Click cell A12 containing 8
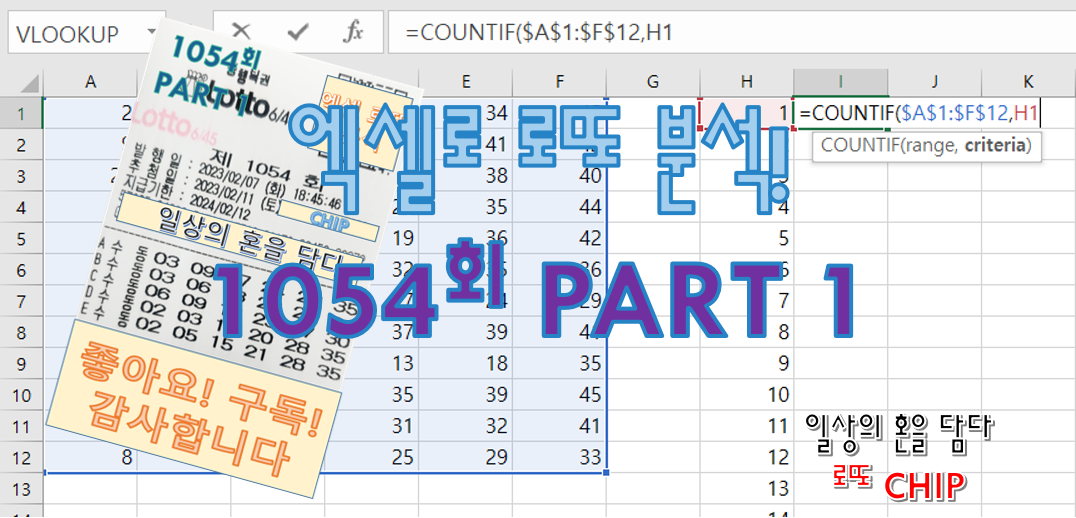This screenshot has width=1076, height=518. 90,457
